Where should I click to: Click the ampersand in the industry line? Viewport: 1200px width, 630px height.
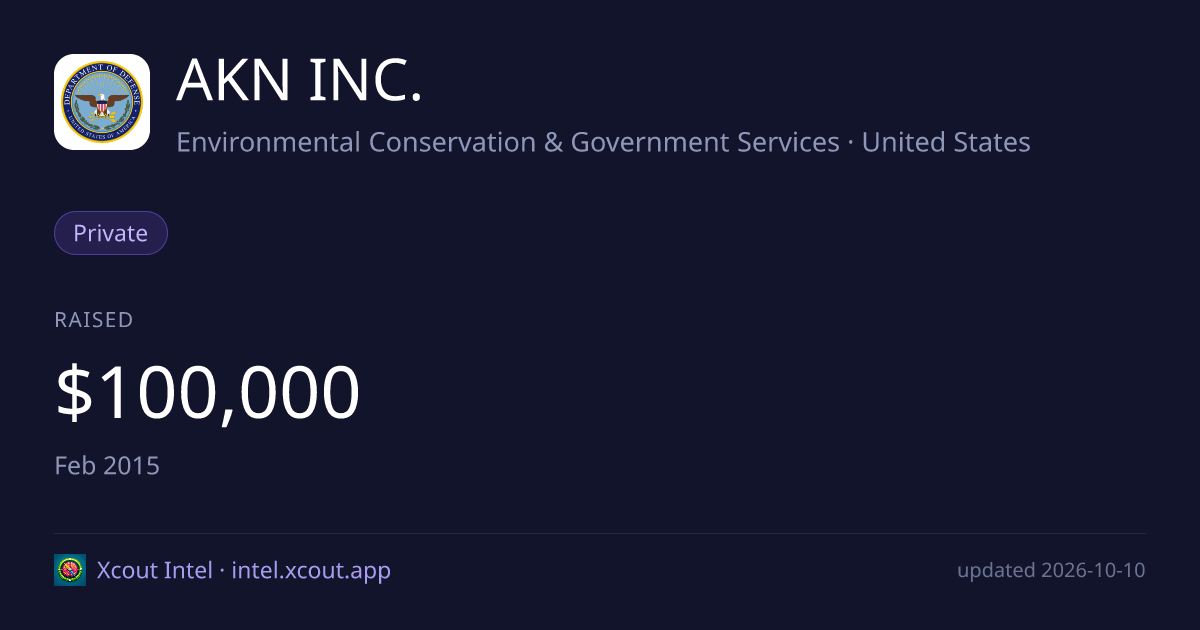point(554,142)
